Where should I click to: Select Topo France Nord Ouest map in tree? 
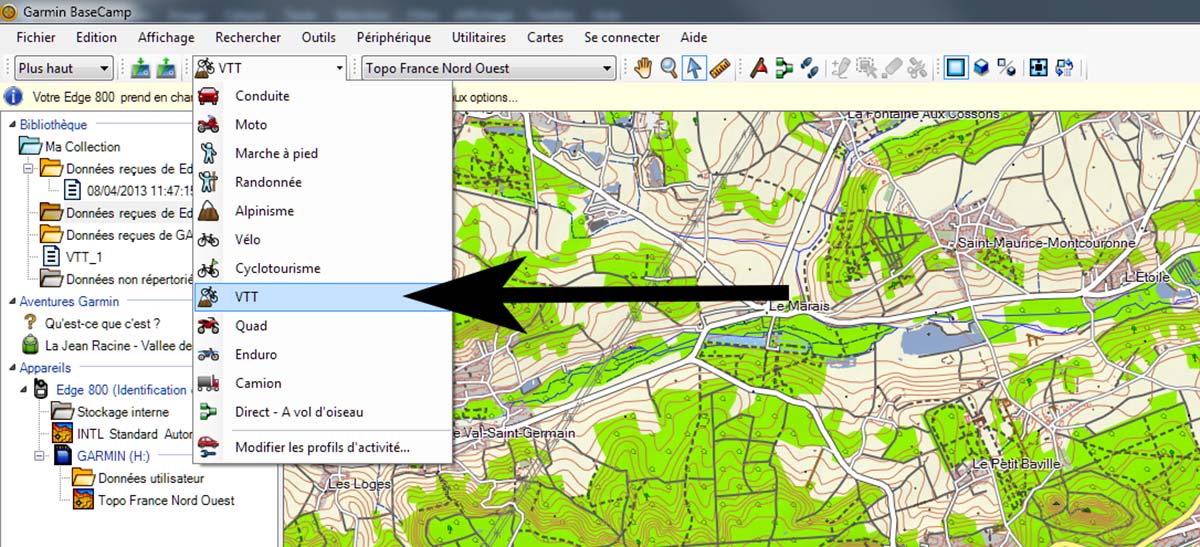point(166,500)
